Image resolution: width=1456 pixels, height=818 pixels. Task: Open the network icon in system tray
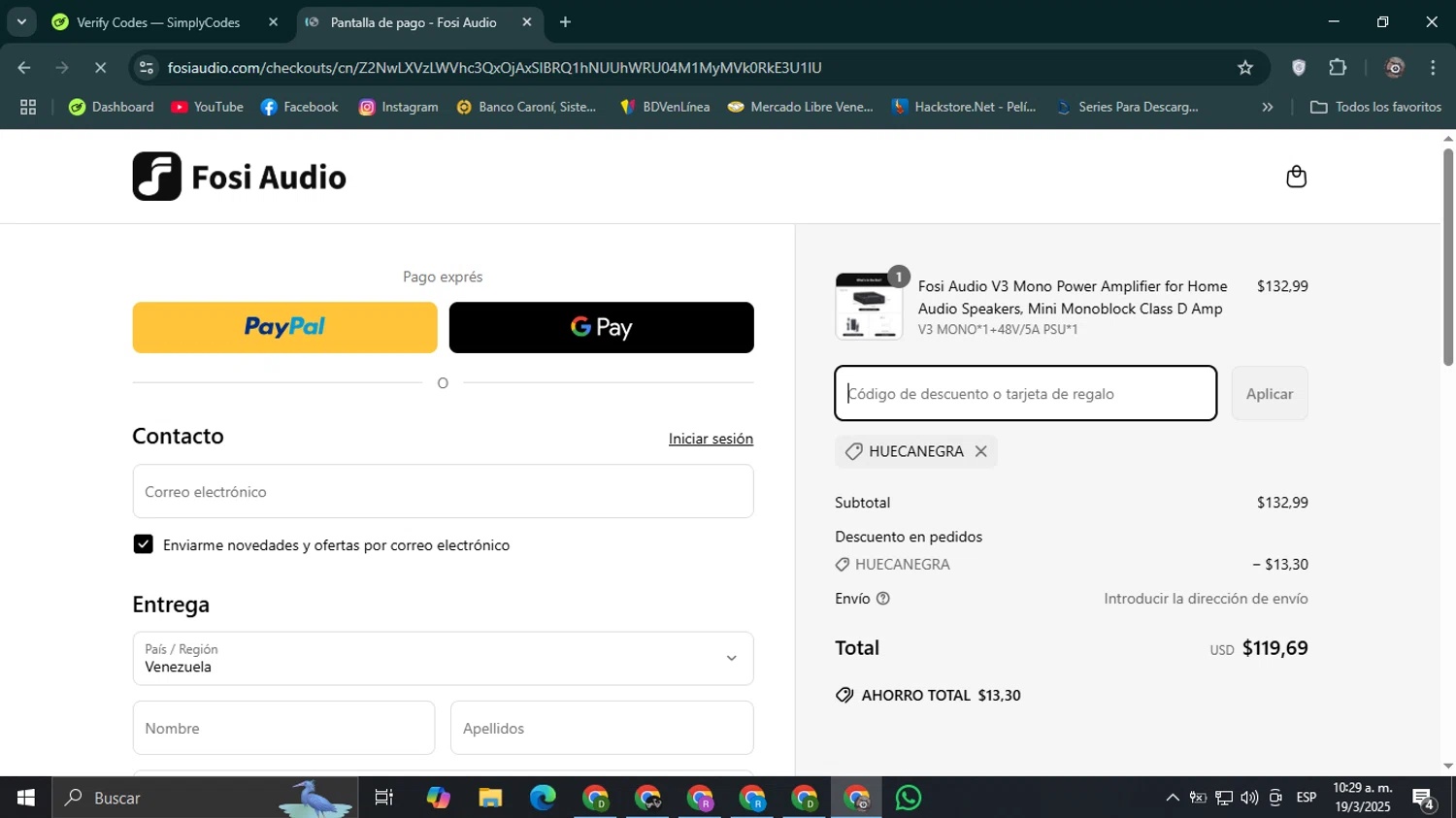click(x=1224, y=798)
